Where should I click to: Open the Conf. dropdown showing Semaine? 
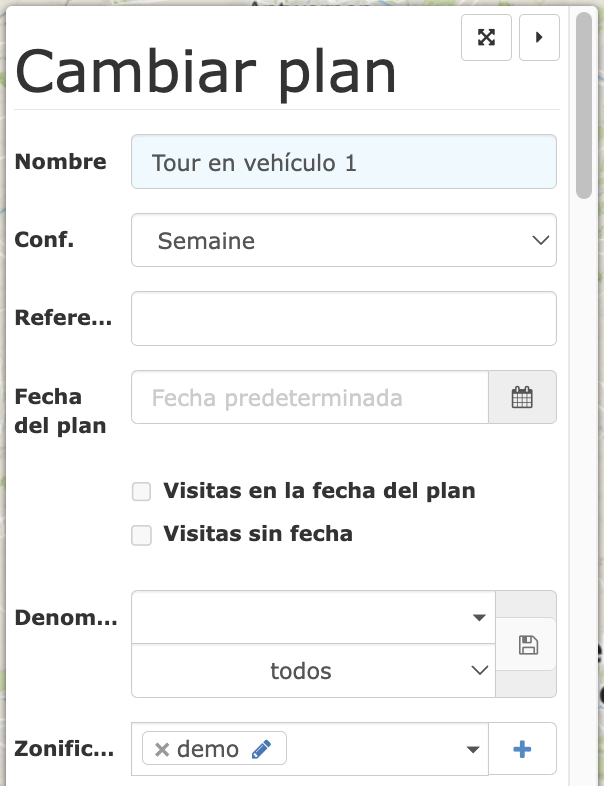click(x=343, y=241)
